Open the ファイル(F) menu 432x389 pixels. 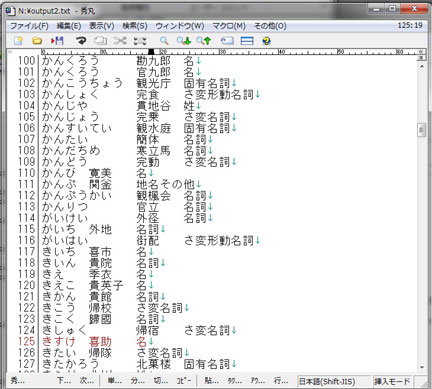coord(29,26)
